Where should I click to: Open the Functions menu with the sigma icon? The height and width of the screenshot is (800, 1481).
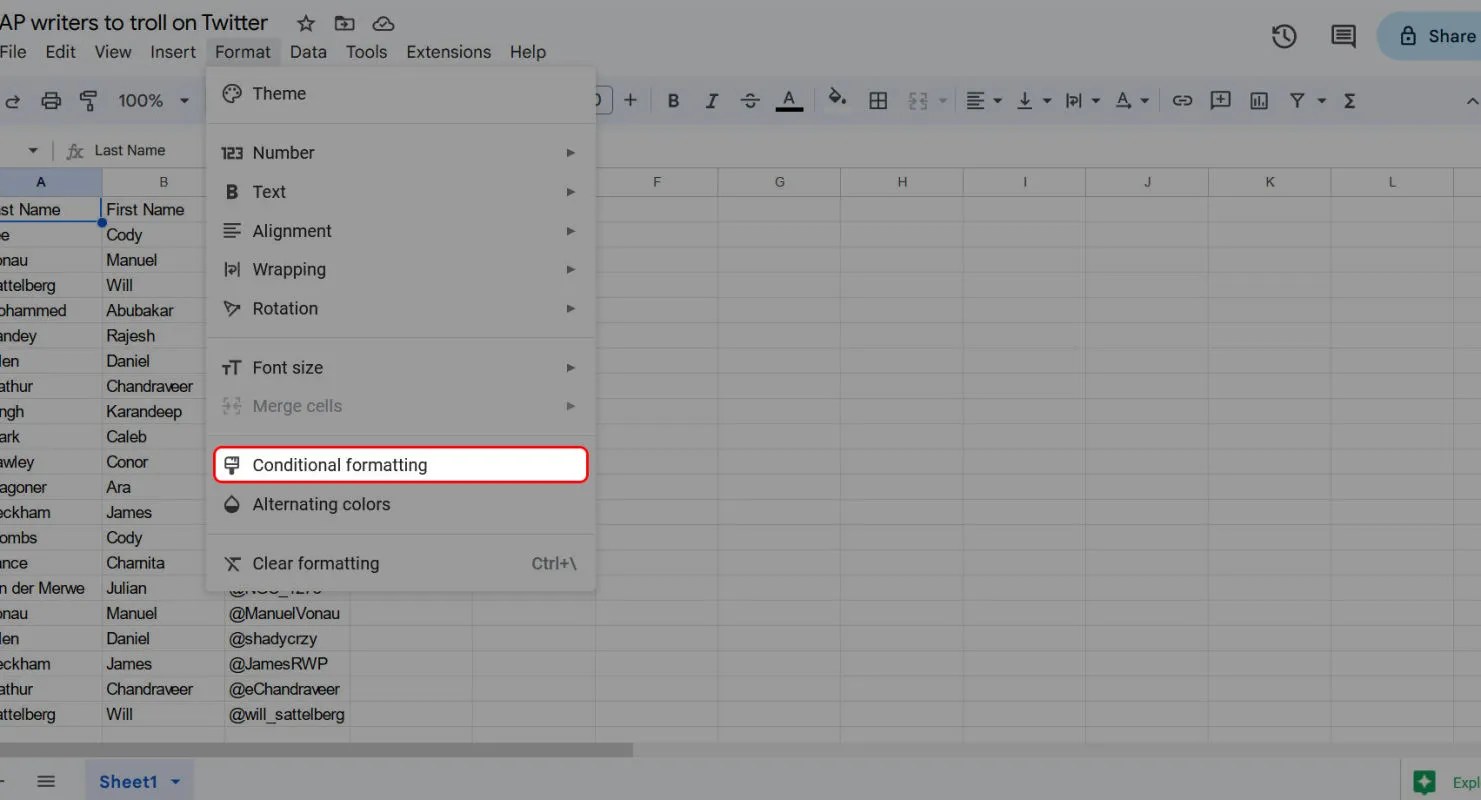click(x=1350, y=100)
